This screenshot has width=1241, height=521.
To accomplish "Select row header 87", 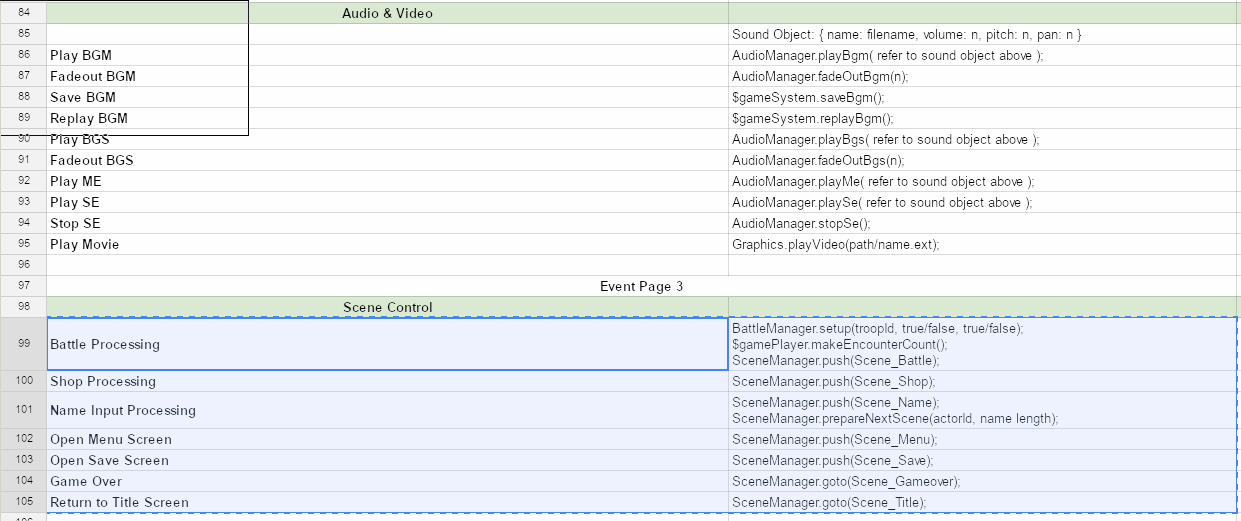I will tap(23, 76).
